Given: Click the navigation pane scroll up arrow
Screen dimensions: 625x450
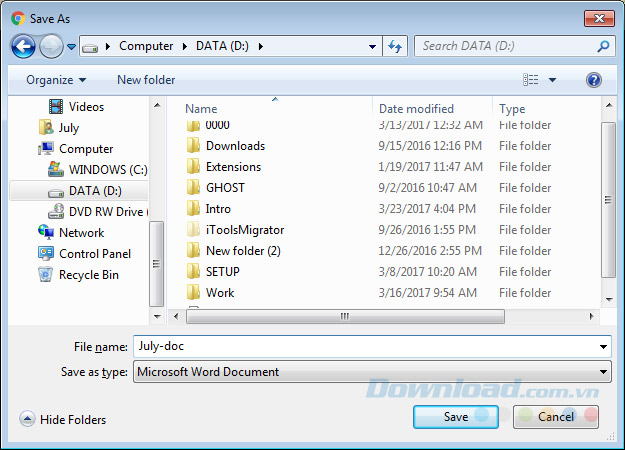Looking at the screenshot, I should click(157, 105).
